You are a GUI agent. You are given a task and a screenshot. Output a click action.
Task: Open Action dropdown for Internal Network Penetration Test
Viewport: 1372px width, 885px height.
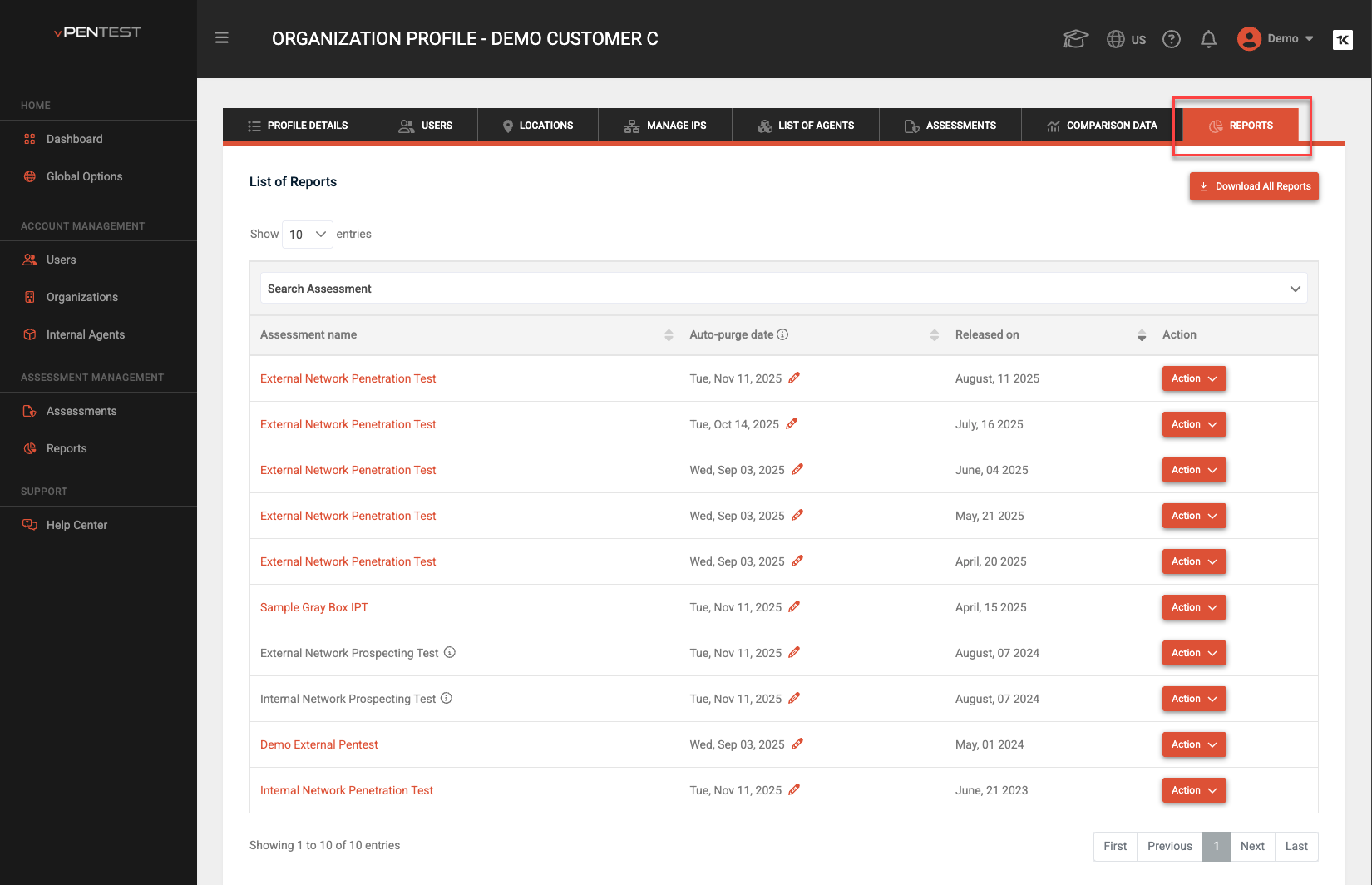(x=1194, y=790)
